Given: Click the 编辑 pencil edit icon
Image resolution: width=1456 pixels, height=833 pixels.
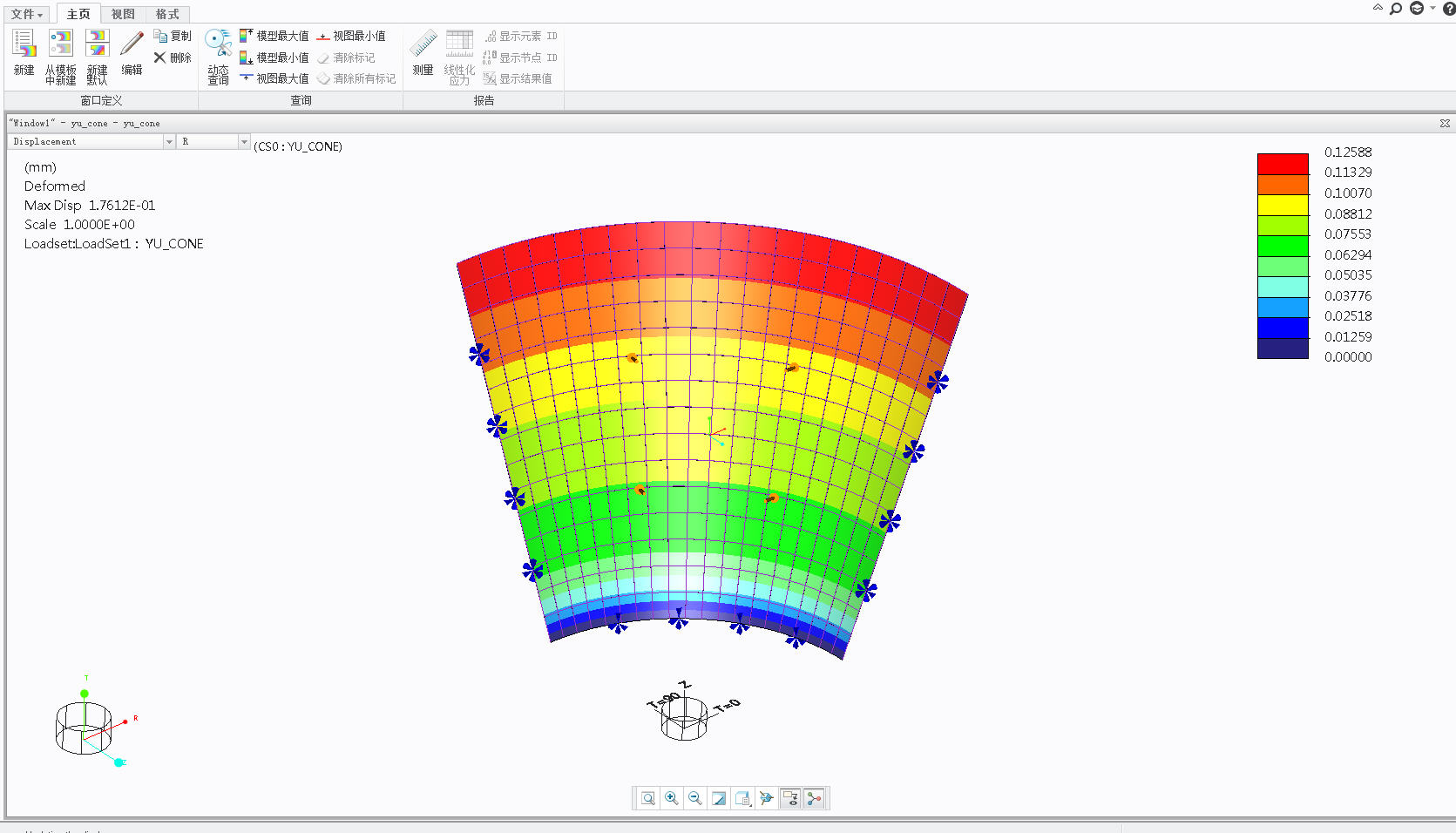Looking at the screenshot, I should (132, 52).
